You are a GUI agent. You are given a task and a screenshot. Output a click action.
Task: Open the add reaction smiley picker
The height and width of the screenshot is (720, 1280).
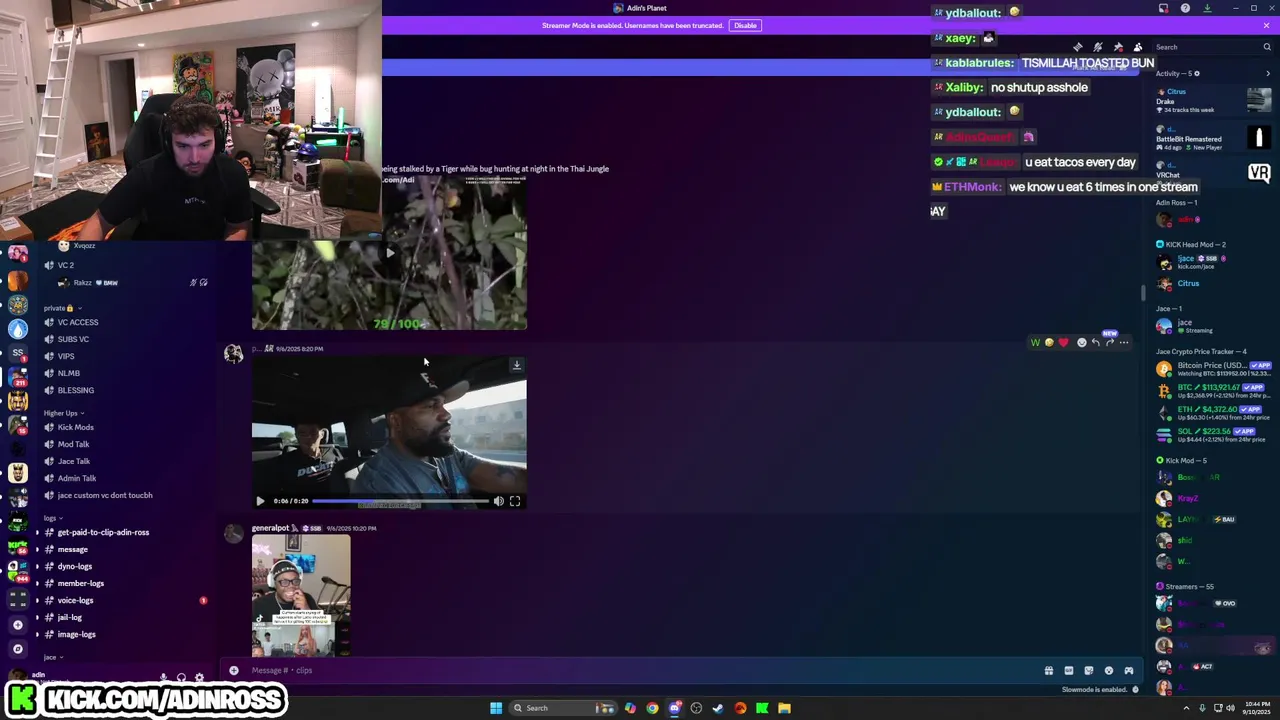1081,342
